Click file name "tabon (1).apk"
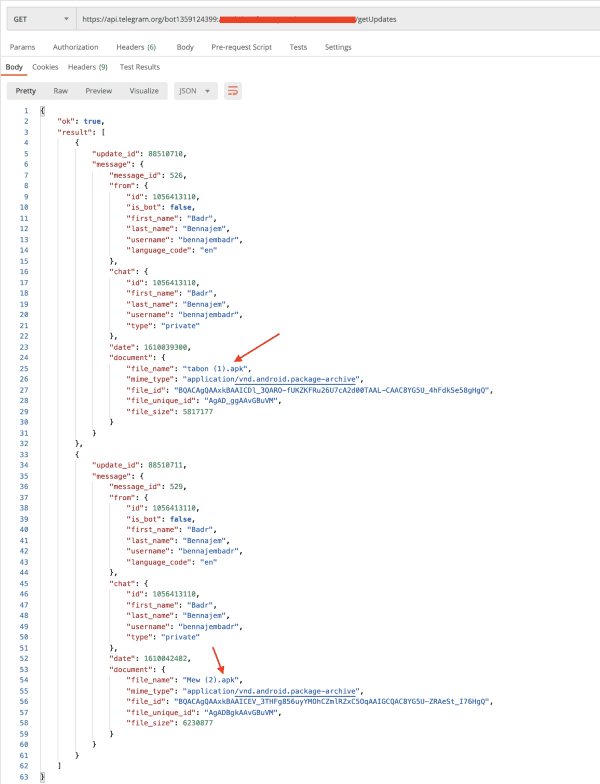This screenshot has width=600, height=784. [x=216, y=368]
